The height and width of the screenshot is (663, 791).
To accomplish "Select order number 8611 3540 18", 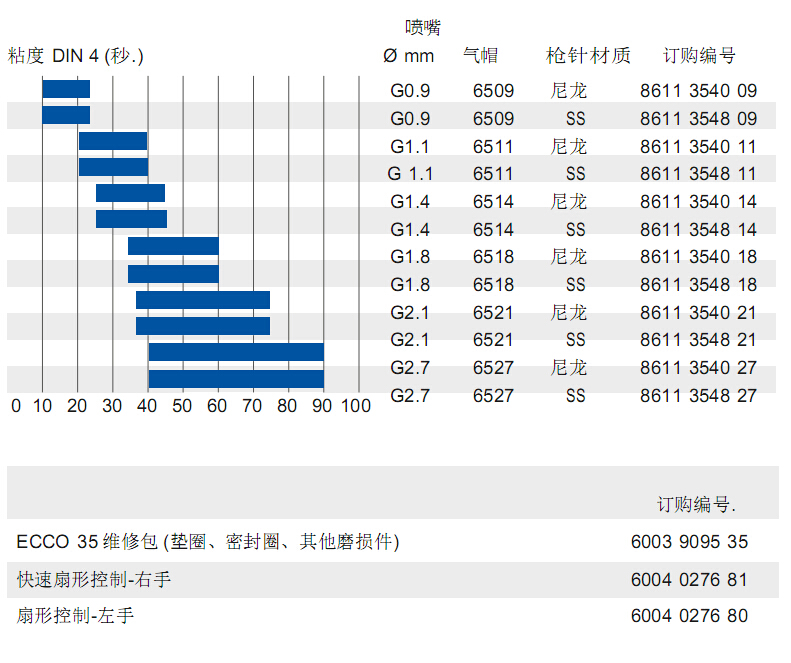I will click(x=698, y=257).
